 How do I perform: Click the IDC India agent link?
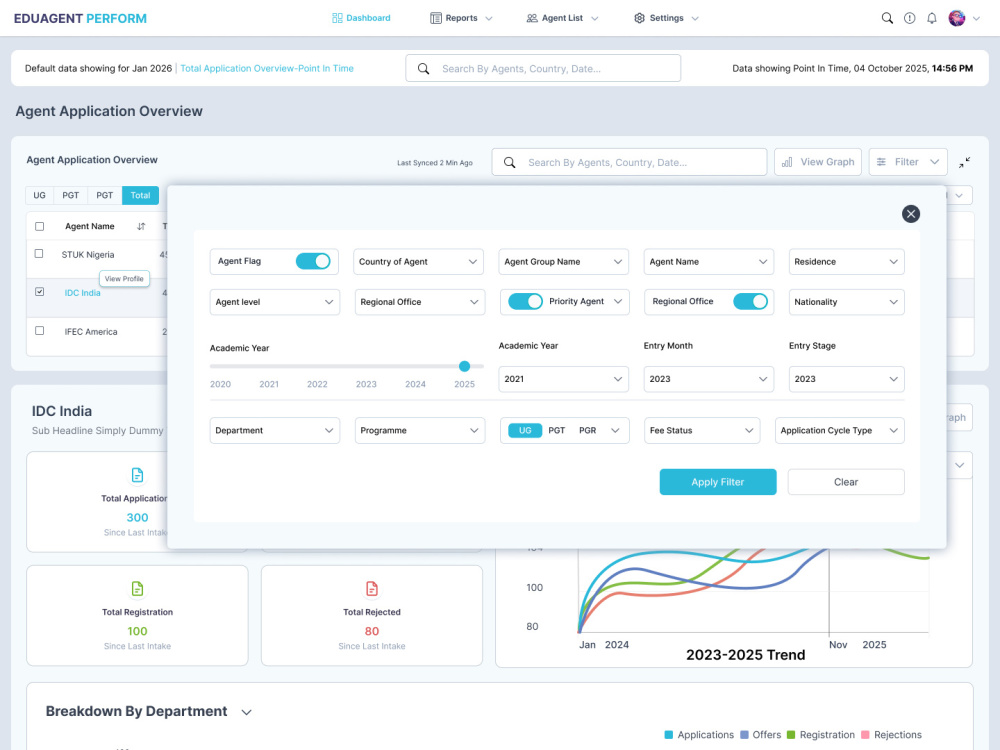[82, 293]
